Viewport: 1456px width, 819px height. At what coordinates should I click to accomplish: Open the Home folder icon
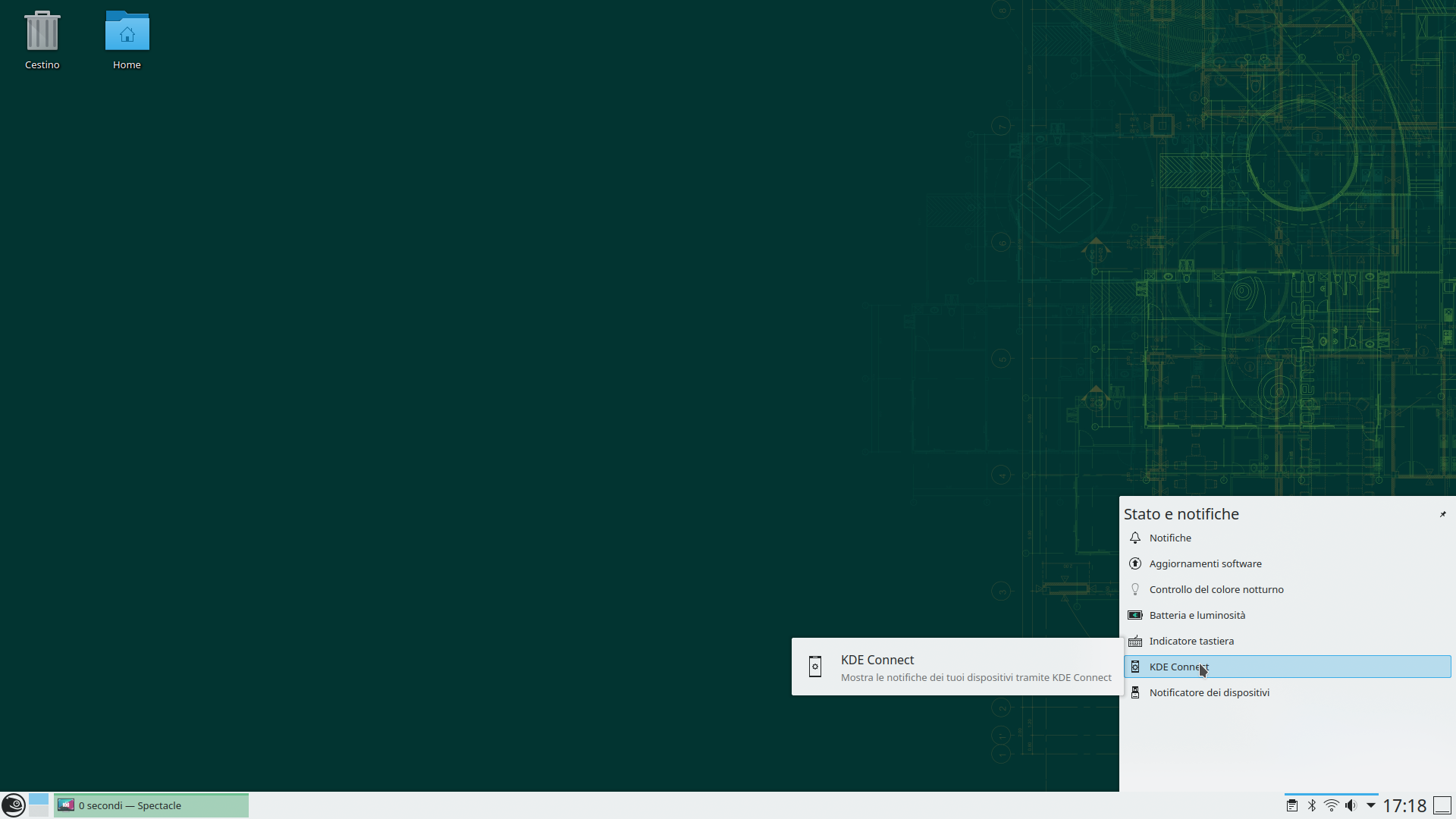(127, 32)
